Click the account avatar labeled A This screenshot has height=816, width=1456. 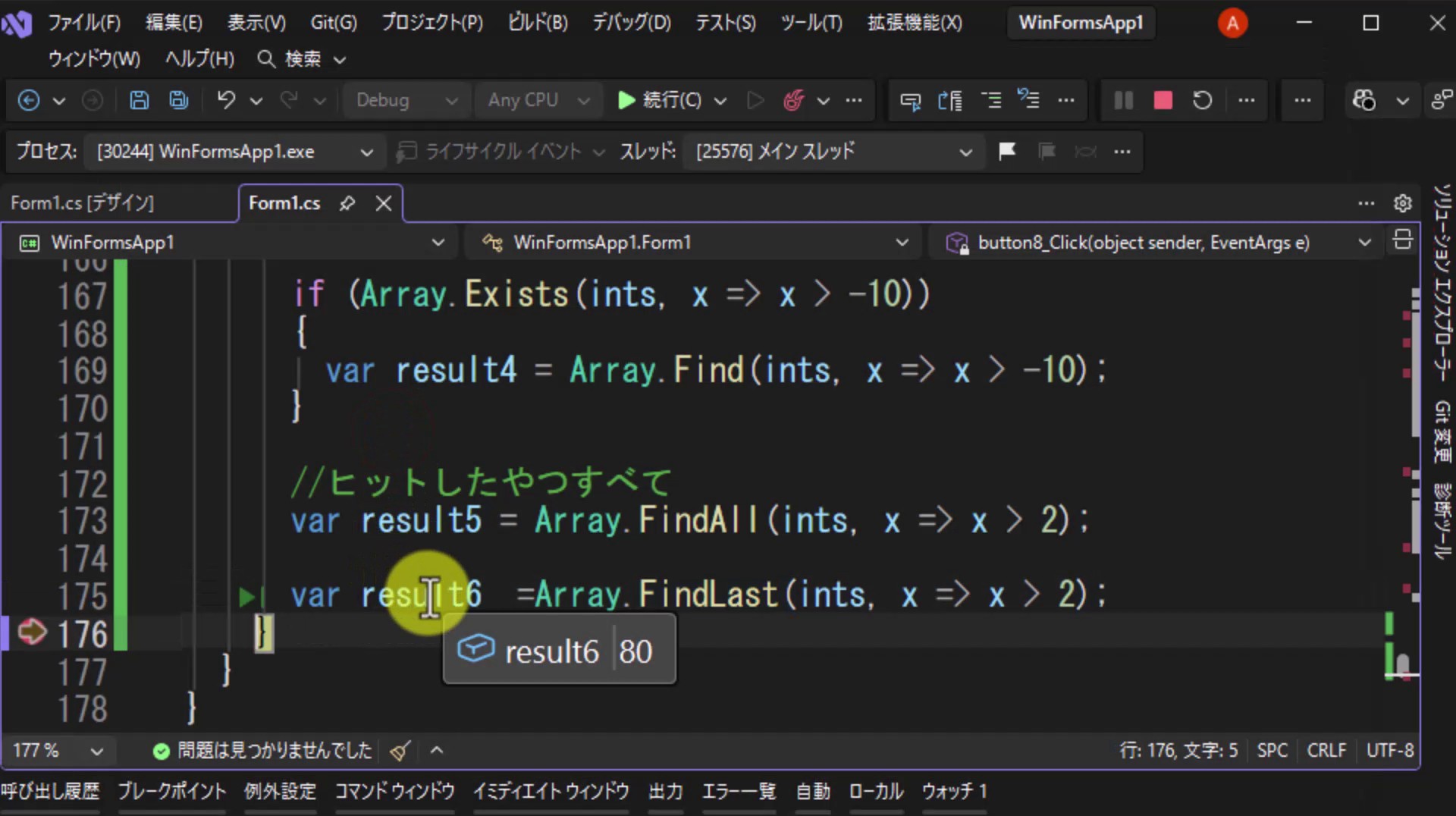[1232, 24]
